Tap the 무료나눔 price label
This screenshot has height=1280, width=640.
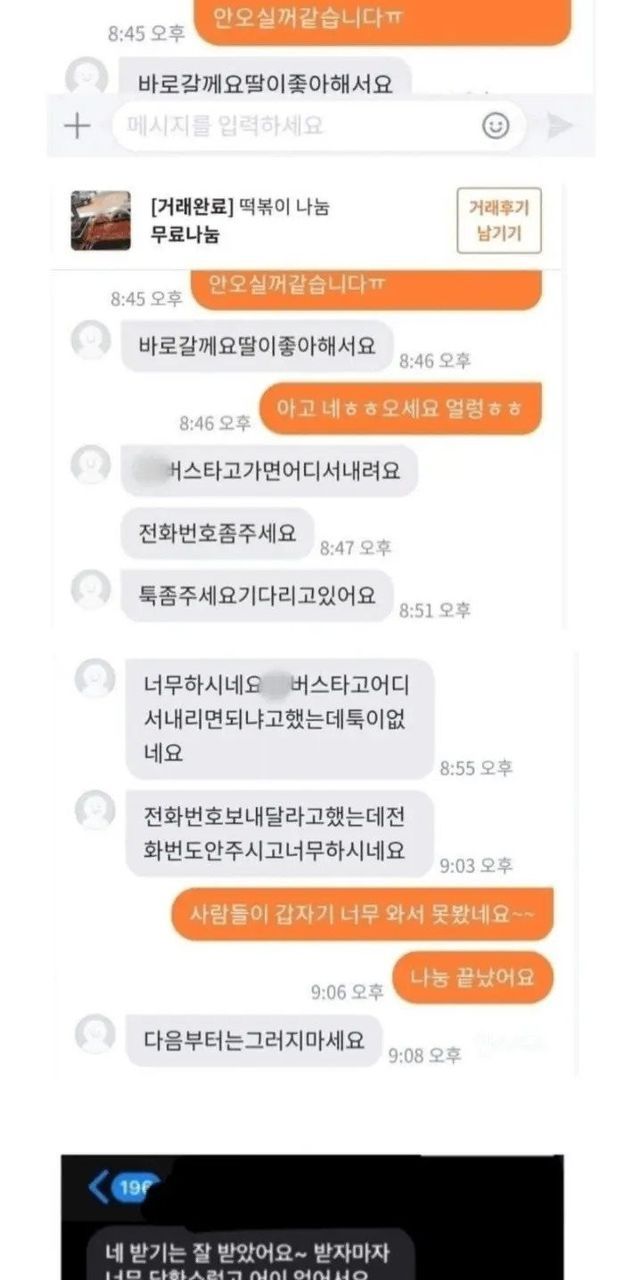pyautogui.click(x=185, y=236)
